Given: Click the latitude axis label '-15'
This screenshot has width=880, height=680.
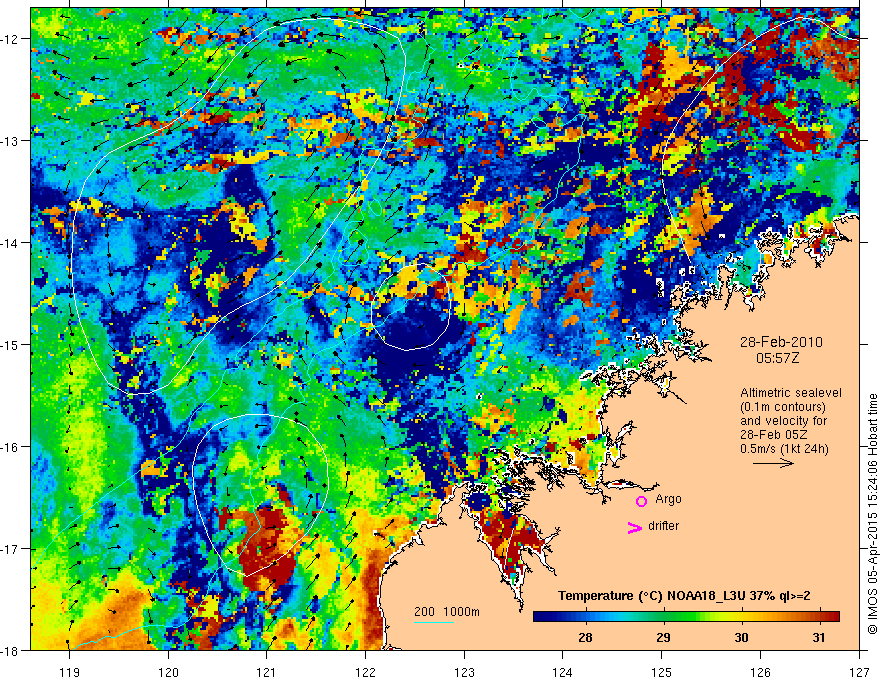Looking at the screenshot, I should 10,344.
